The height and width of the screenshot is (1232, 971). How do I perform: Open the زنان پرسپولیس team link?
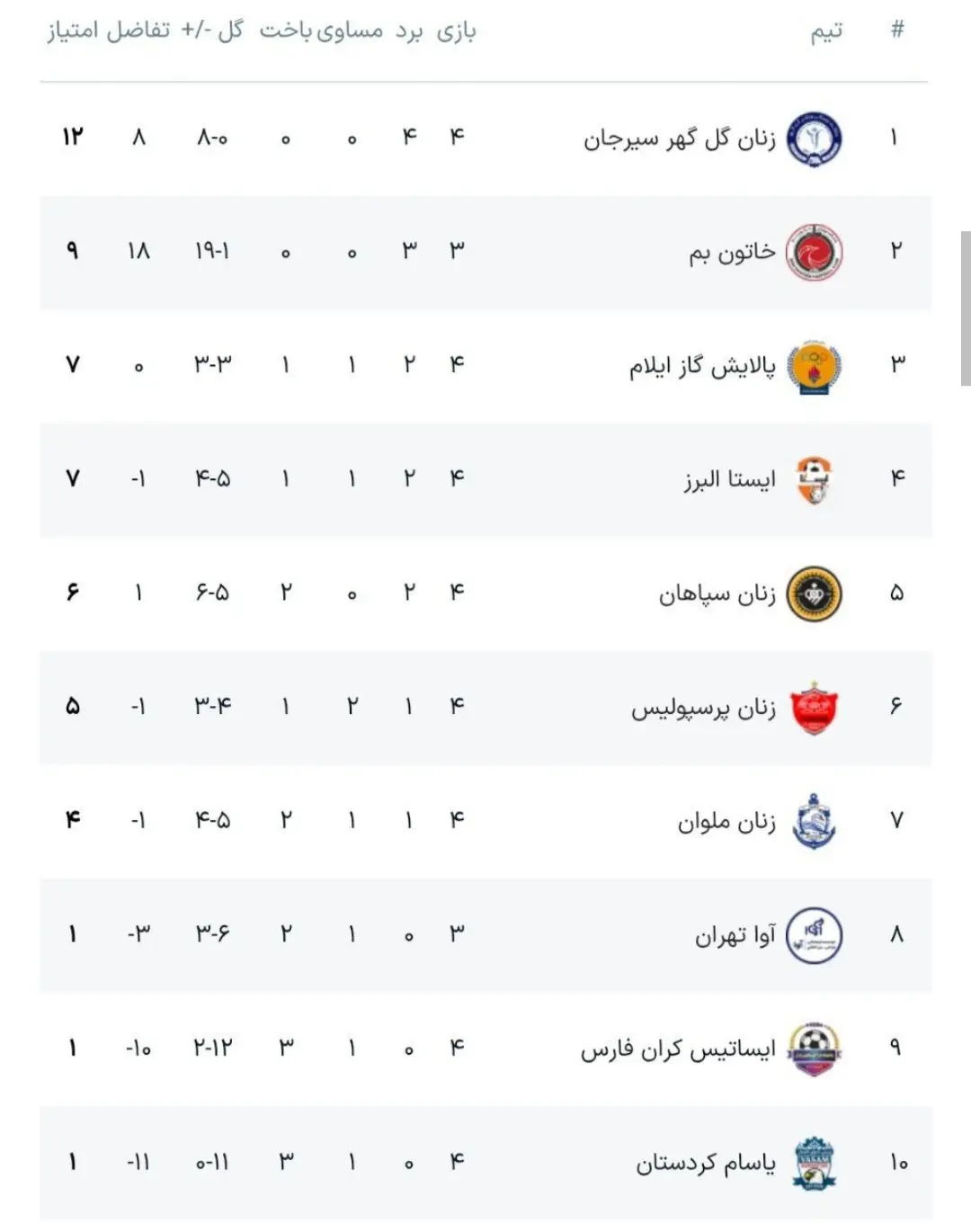click(703, 709)
